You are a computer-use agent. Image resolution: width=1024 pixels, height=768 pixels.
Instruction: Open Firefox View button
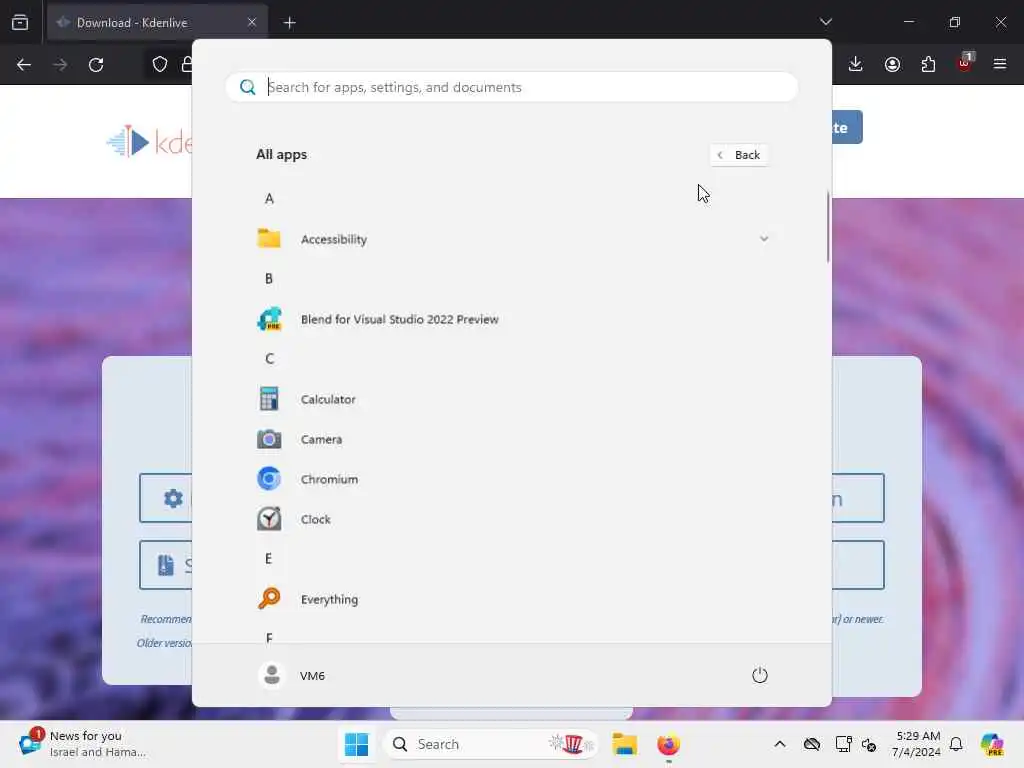click(x=20, y=23)
